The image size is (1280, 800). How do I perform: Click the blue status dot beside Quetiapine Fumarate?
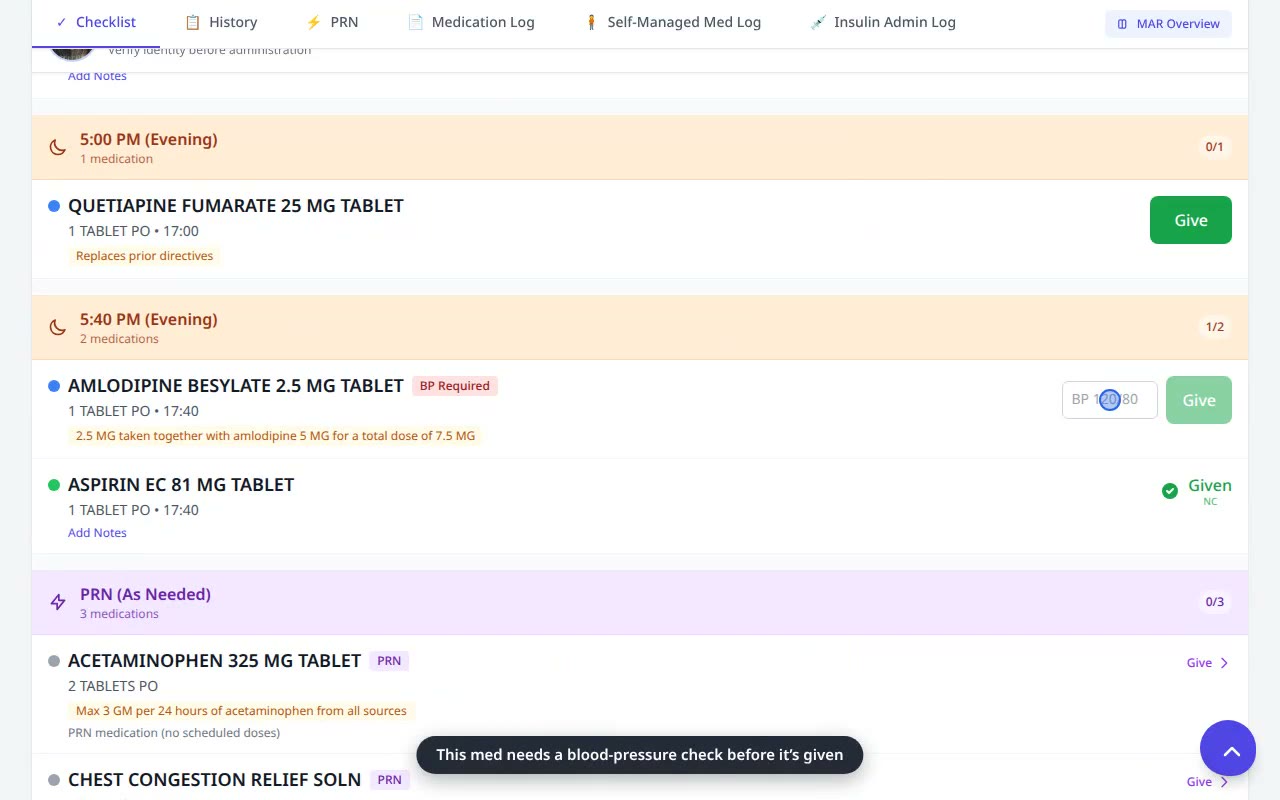coord(54,206)
